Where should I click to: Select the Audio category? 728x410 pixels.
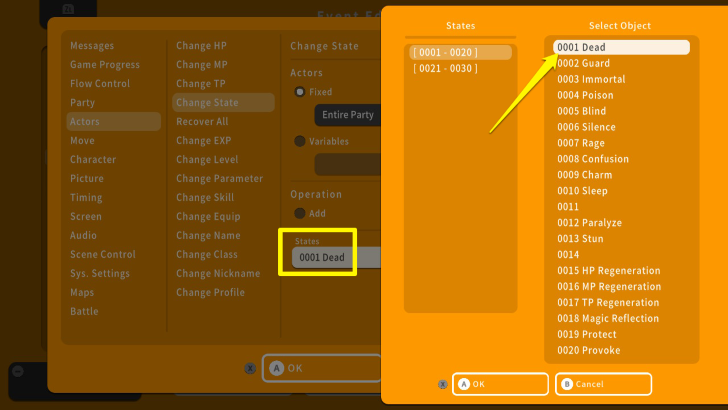83,235
